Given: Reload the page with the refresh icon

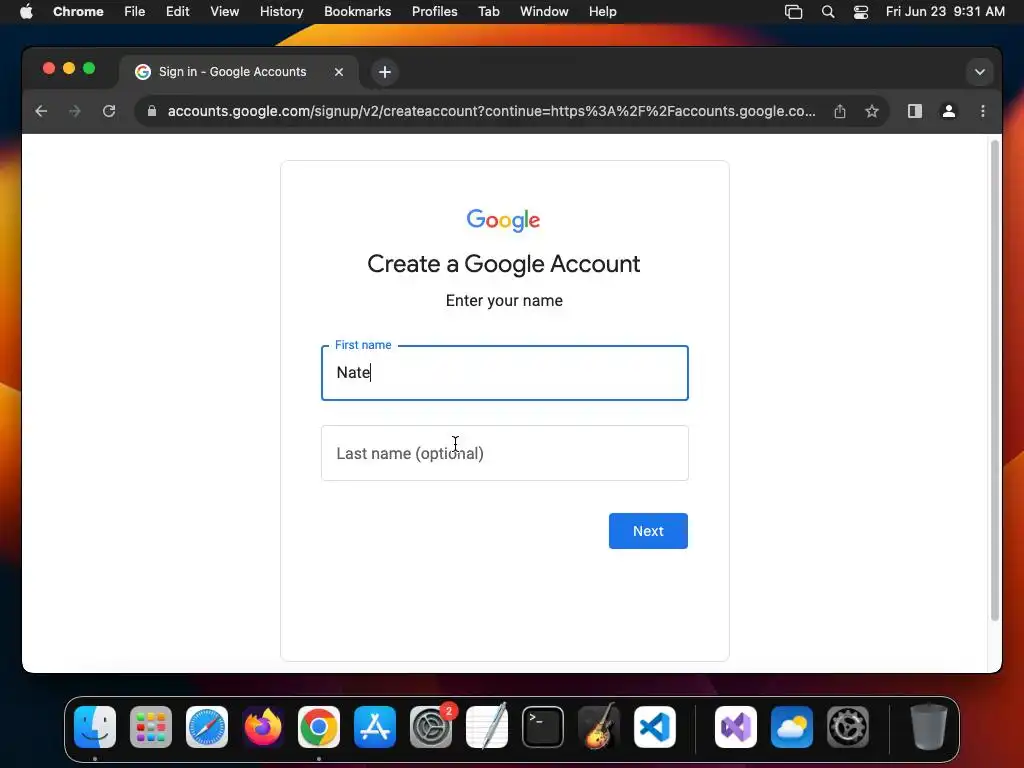Looking at the screenshot, I should point(109,111).
